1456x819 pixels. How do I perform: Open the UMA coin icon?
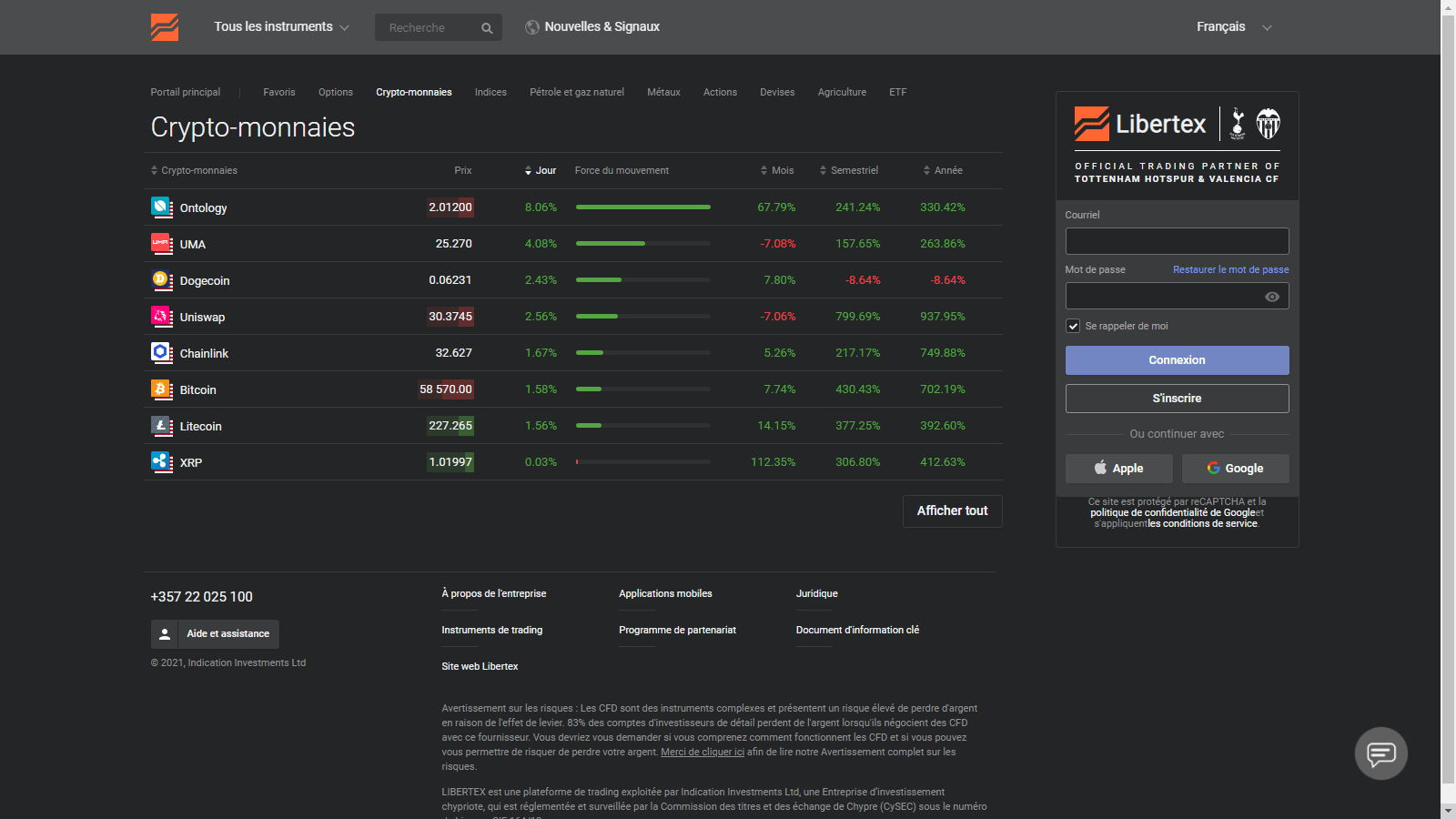pos(162,244)
